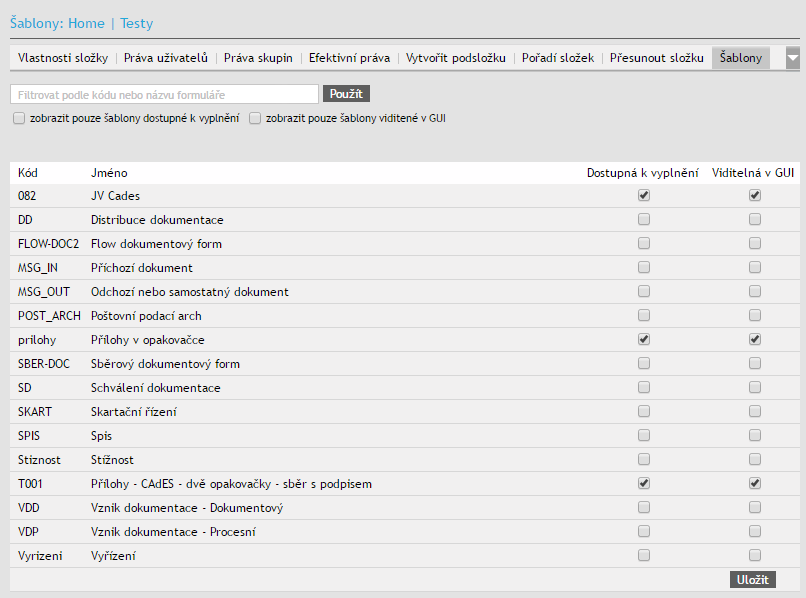The height and width of the screenshot is (598, 806).
Task: Check Viditelná v GUI for Distribuce dokumentace
Action: (755, 219)
